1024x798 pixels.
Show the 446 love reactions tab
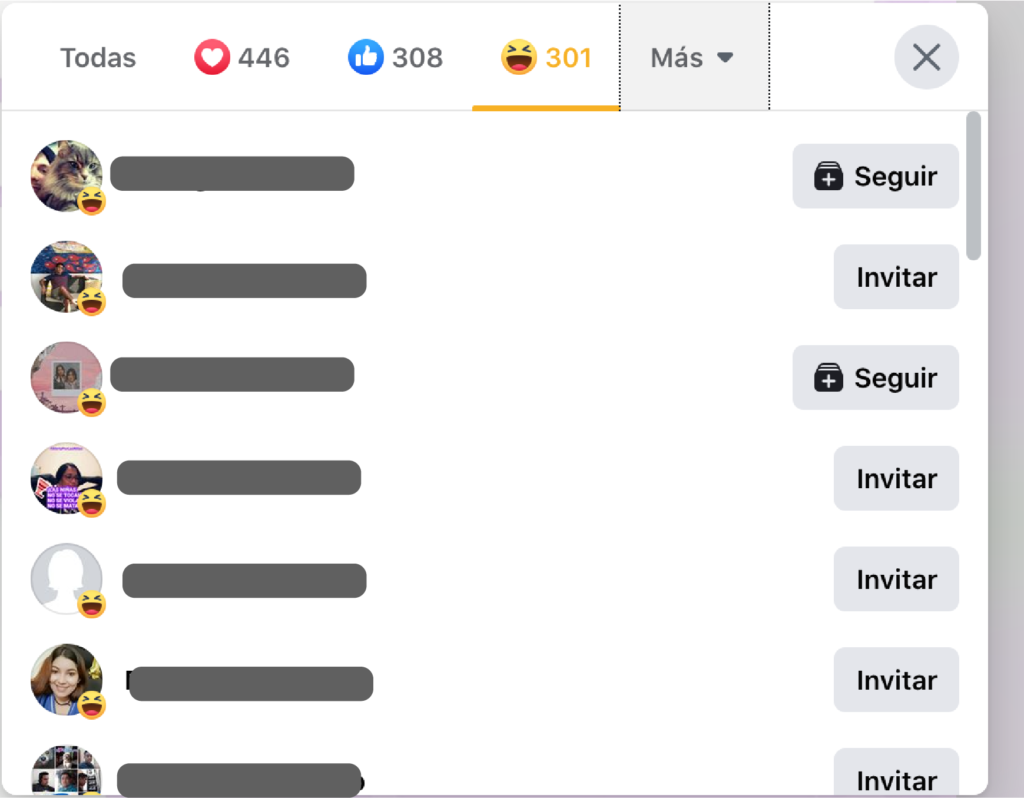[242, 57]
